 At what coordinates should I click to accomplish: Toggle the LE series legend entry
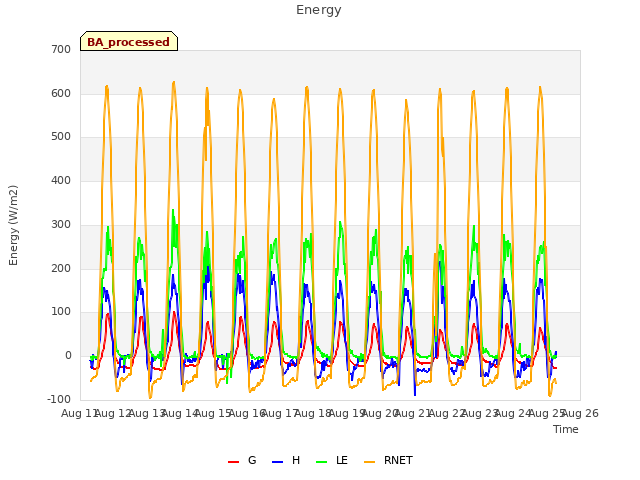click(x=332, y=460)
